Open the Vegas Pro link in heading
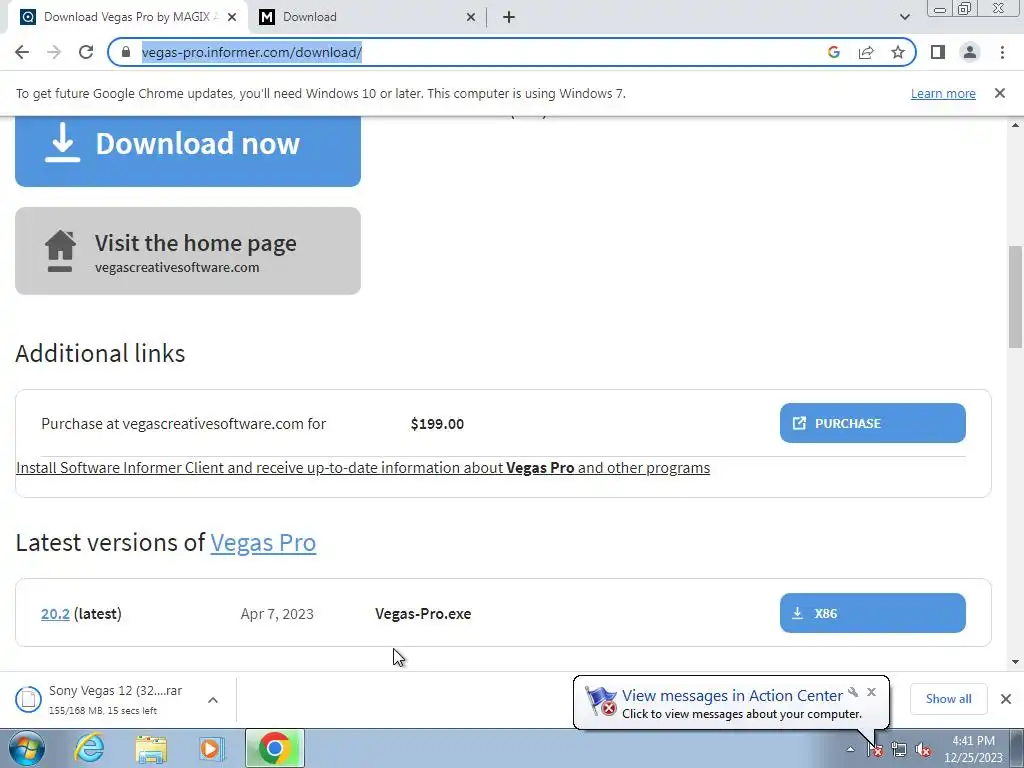The height and width of the screenshot is (768, 1024). tap(263, 543)
